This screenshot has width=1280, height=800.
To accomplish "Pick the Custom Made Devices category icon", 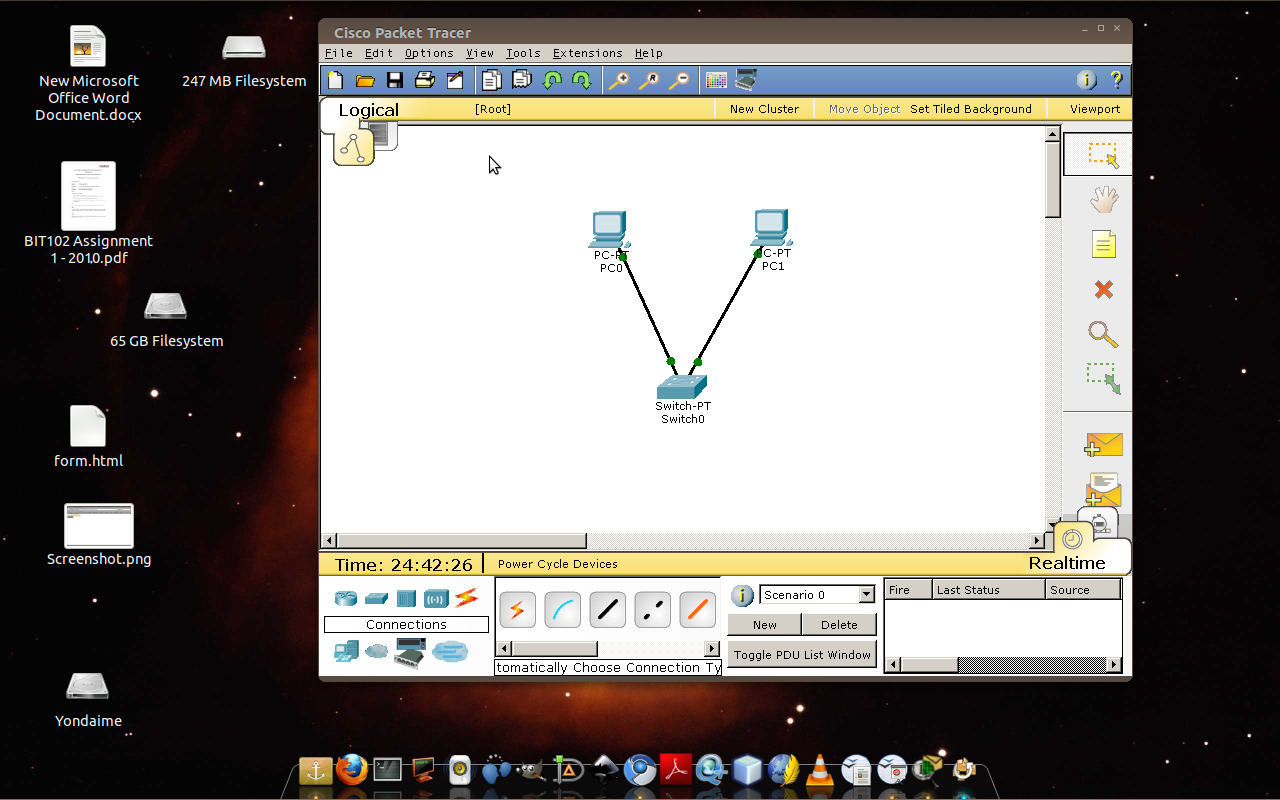I will pyautogui.click(x=410, y=653).
